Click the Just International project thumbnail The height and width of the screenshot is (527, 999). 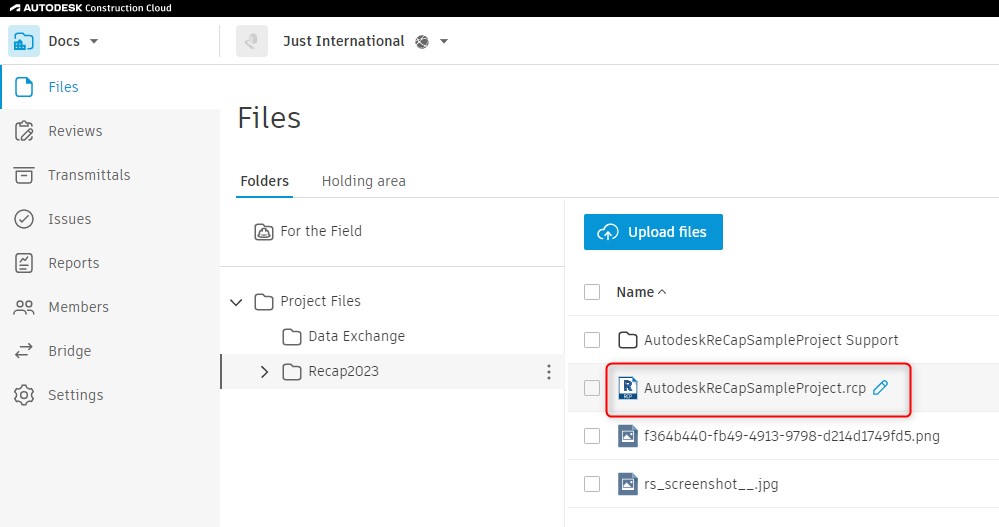click(x=252, y=41)
